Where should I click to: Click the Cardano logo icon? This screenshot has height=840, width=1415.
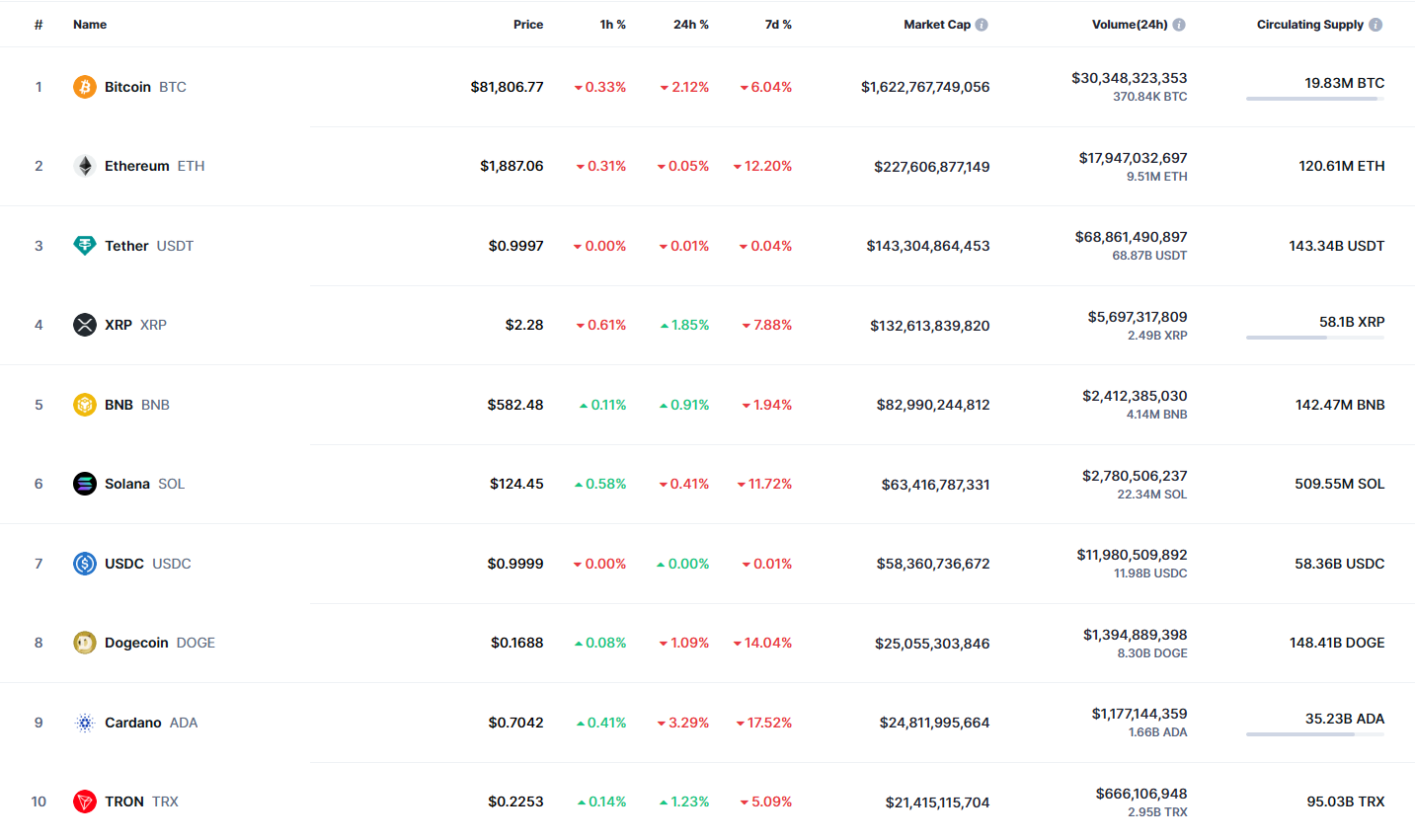pos(85,723)
